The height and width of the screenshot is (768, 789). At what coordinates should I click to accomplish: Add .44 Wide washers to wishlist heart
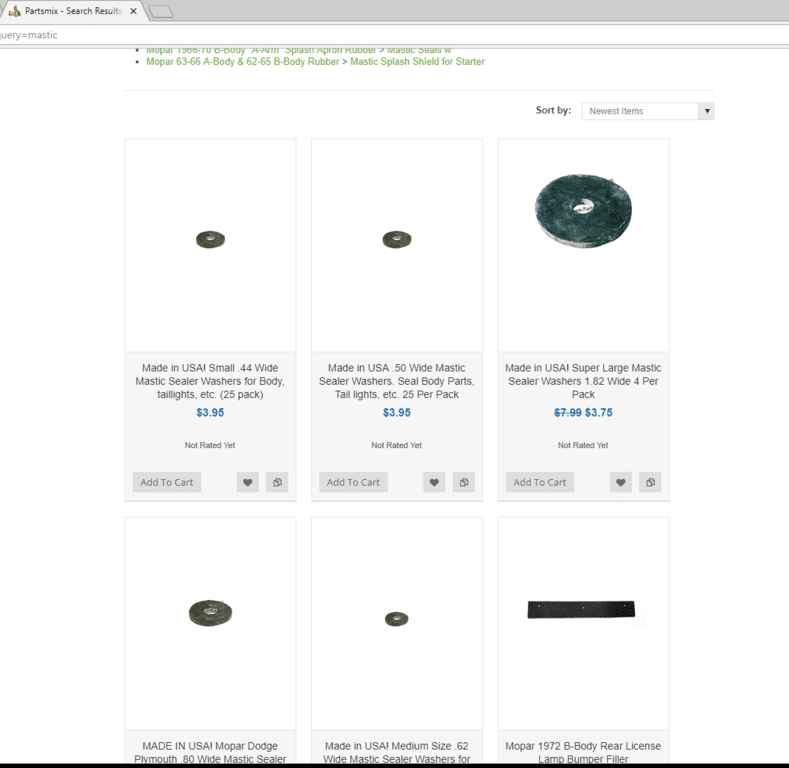[247, 482]
